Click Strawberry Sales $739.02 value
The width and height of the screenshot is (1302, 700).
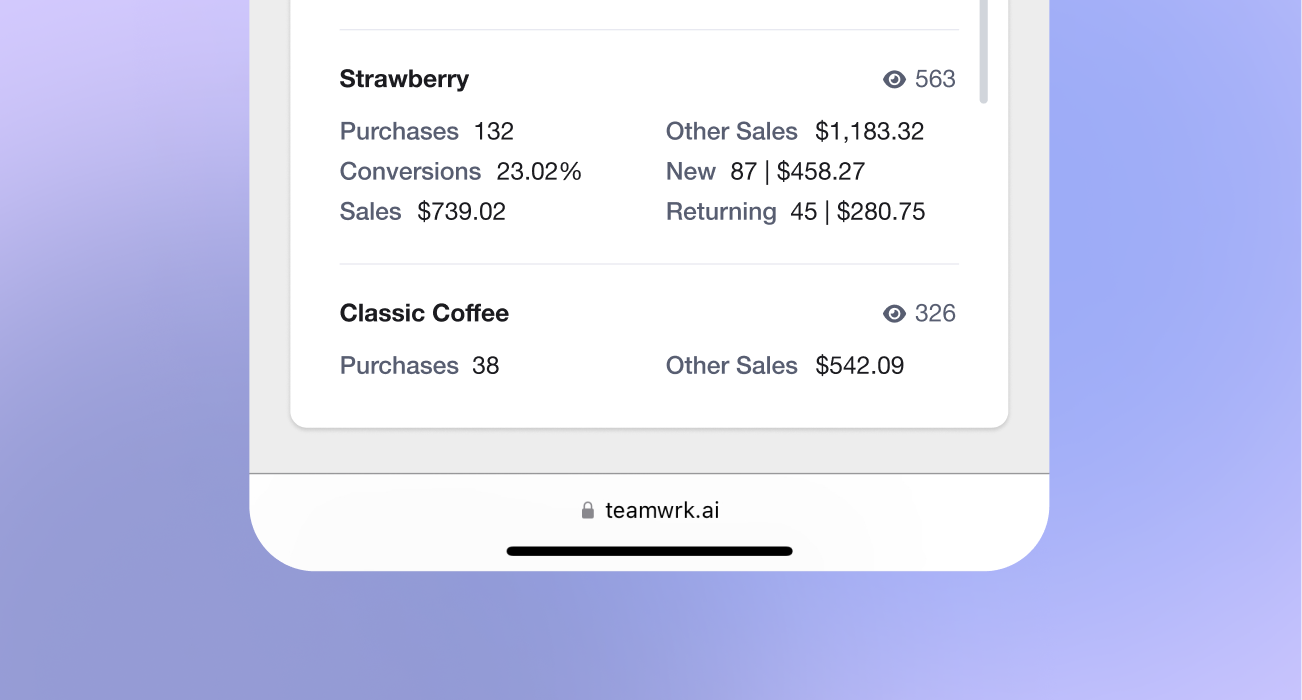462,211
